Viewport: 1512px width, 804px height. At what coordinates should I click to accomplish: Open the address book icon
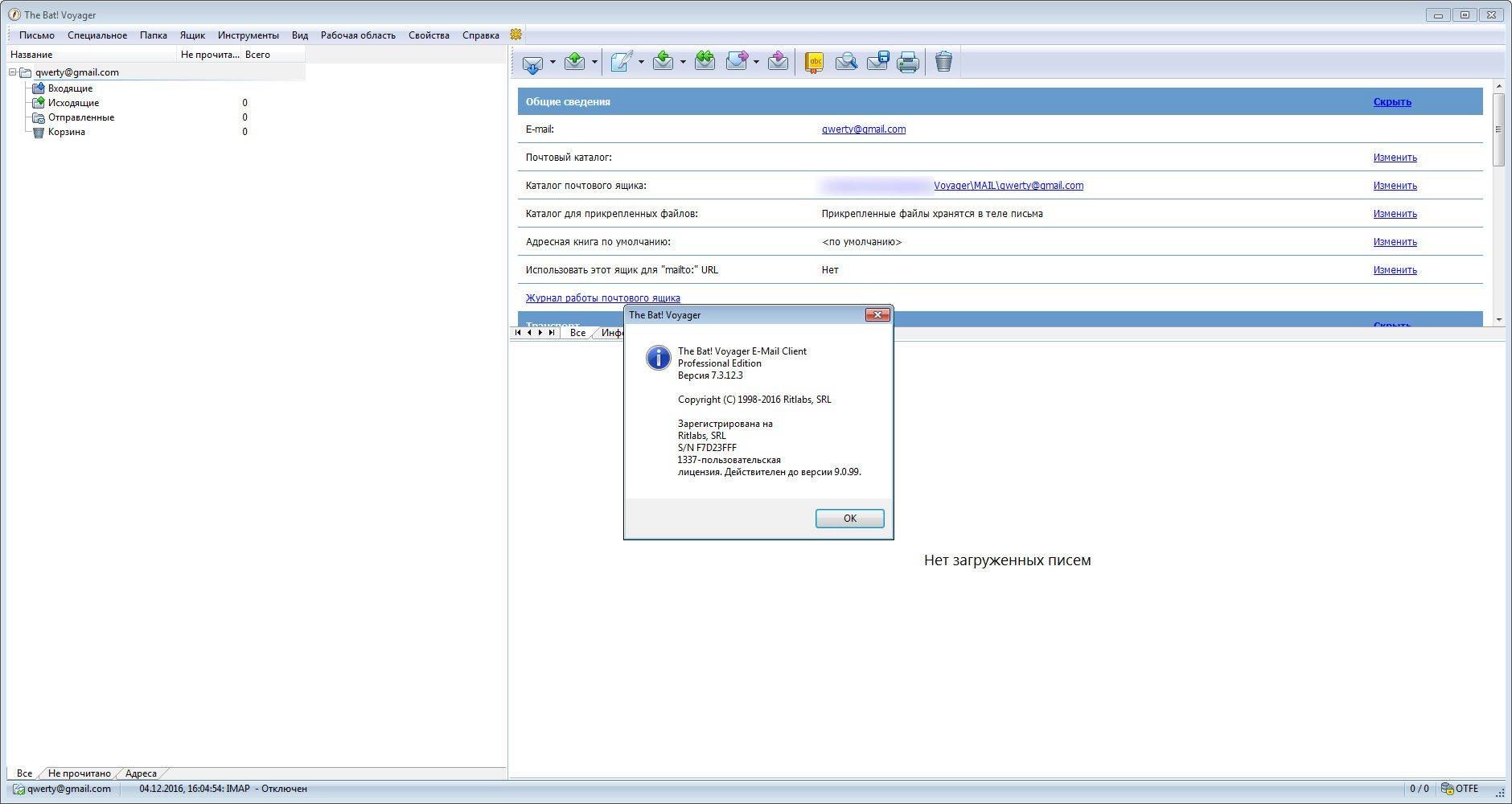tap(815, 62)
